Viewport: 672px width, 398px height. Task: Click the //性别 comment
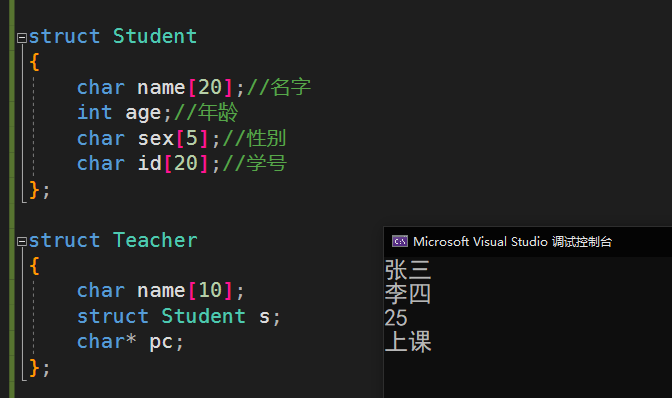[255, 138]
